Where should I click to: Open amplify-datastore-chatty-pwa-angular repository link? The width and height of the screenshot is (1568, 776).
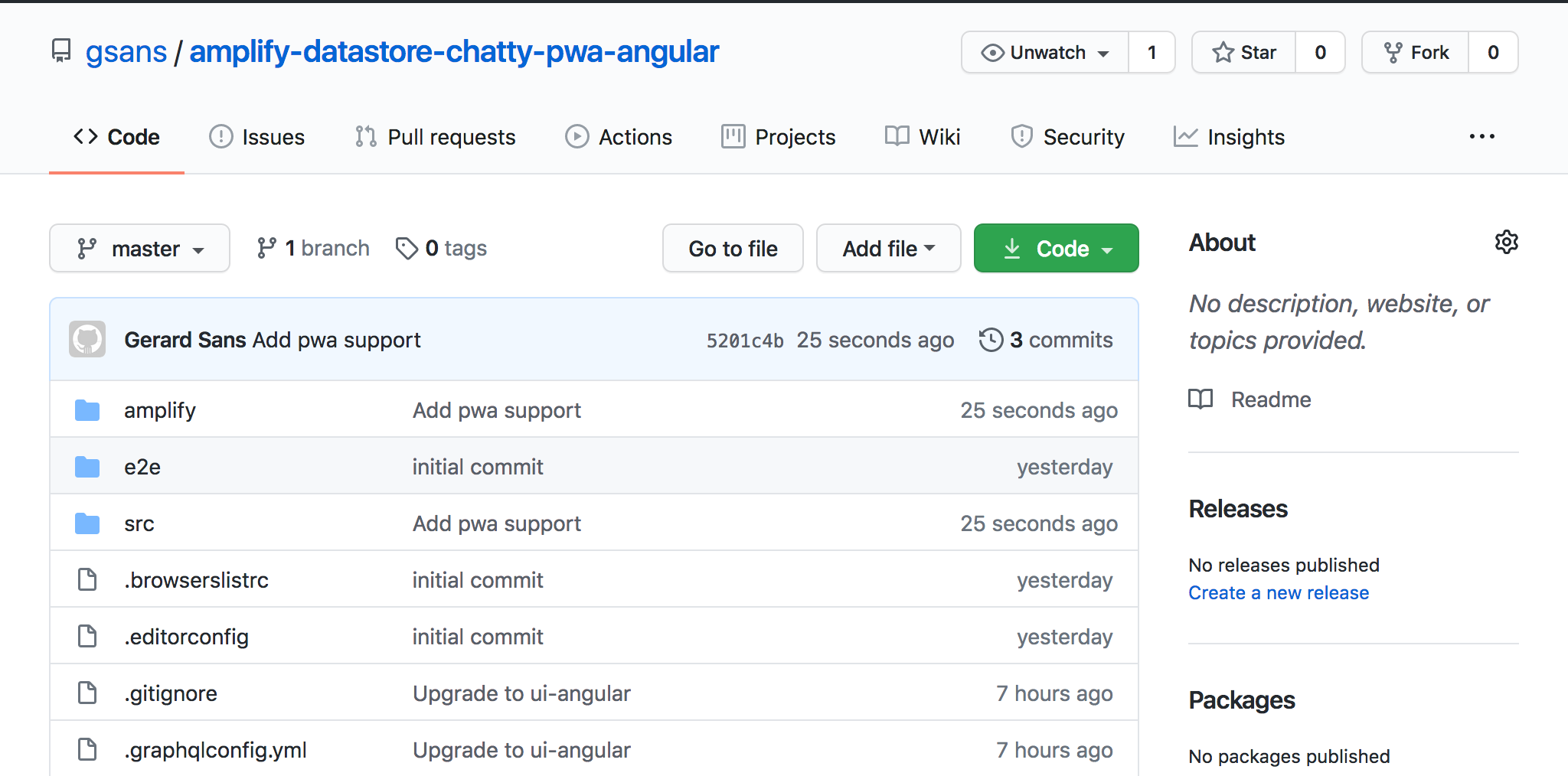click(454, 51)
